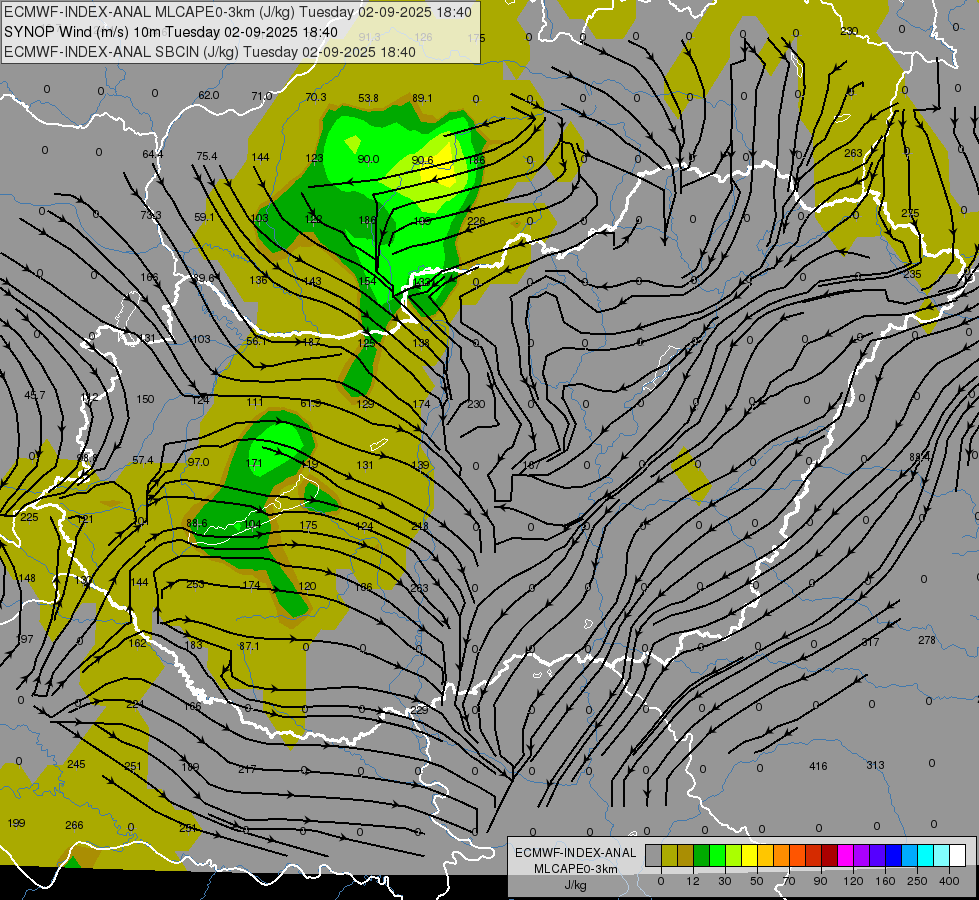The width and height of the screenshot is (979, 900).
Task: Click the map value '89.1'
Action: click(x=423, y=98)
